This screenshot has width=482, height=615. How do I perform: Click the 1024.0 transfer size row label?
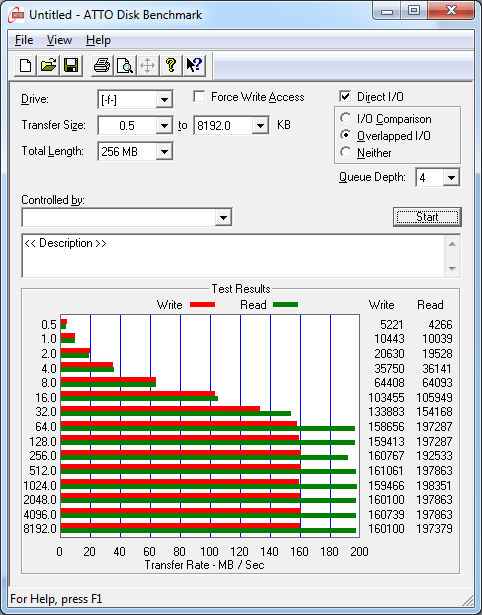coord(40,486)
